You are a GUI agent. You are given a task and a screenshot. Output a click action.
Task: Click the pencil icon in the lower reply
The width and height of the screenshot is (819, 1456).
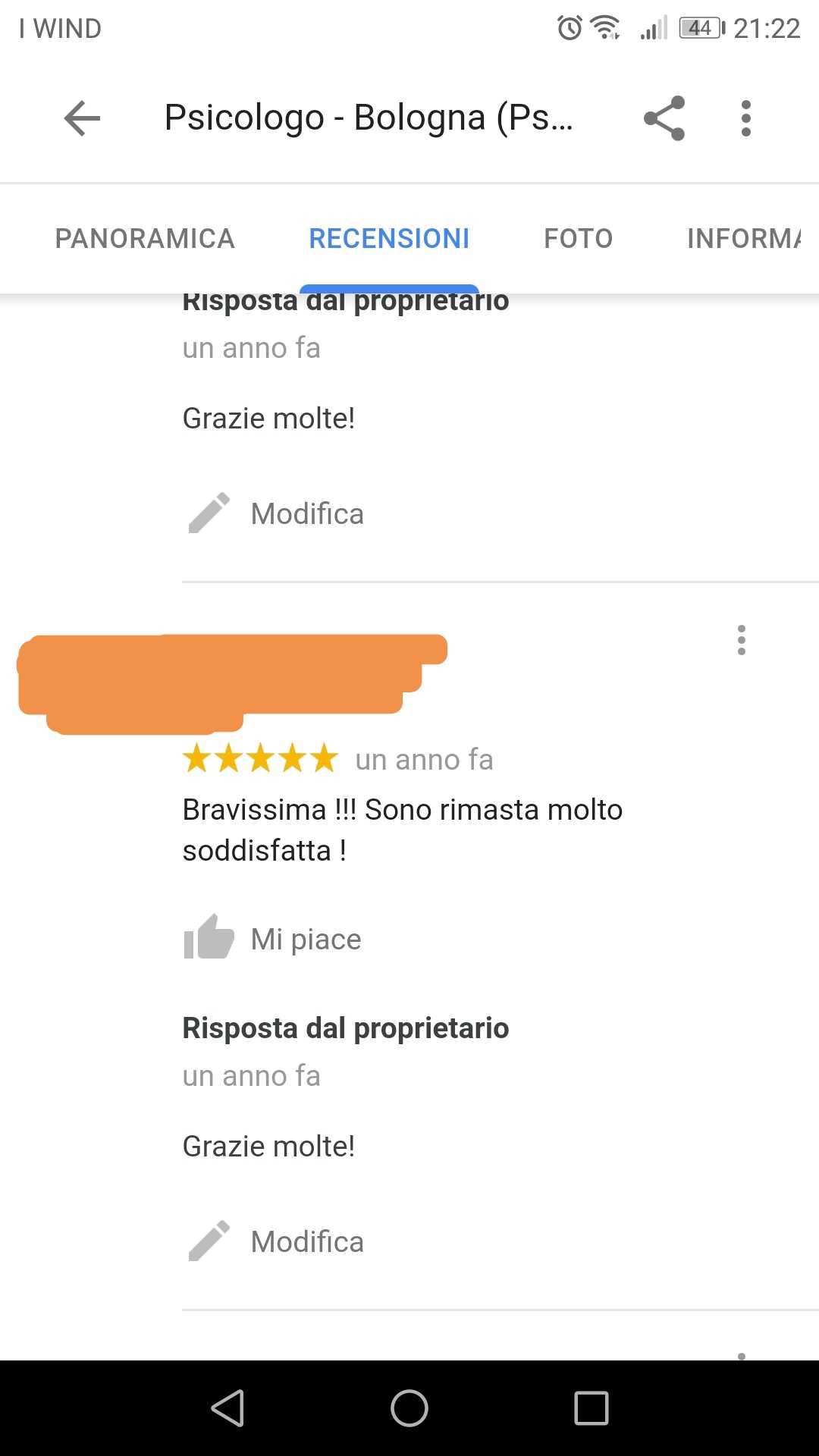pos(209,1241)
